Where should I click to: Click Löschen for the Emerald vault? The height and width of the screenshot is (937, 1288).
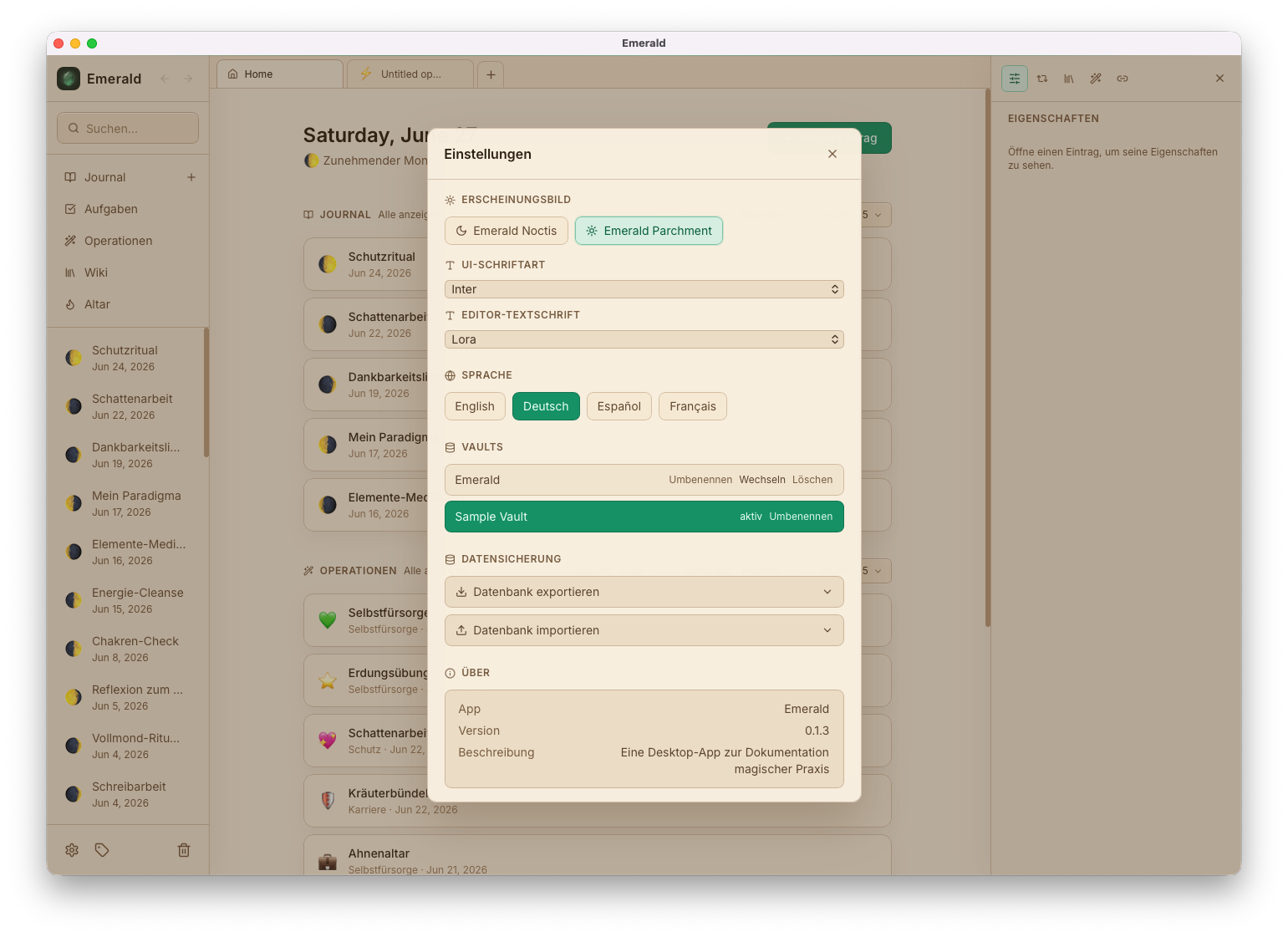click(x=812, y=480)
